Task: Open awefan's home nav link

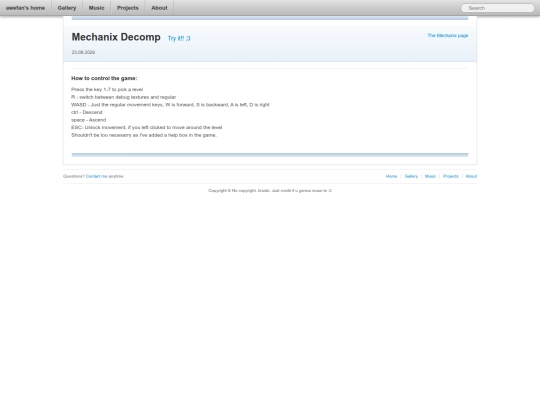Action: pos(25,8)
